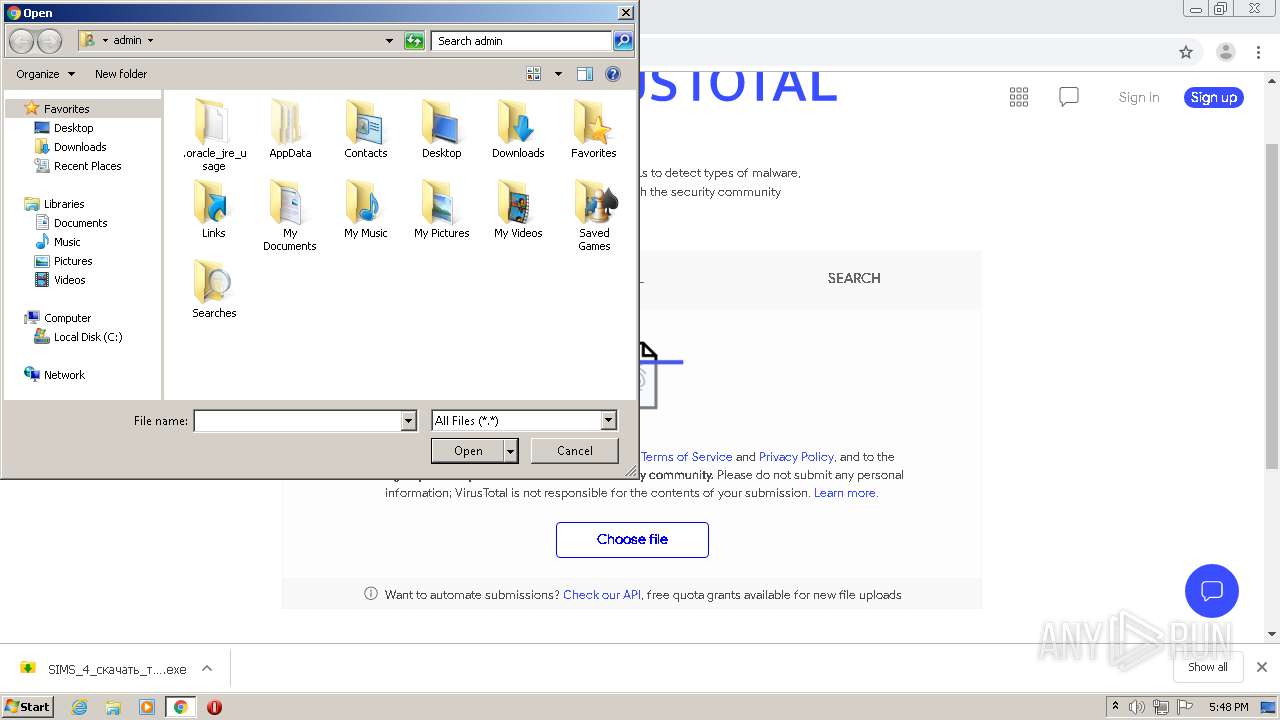1280x720 pixels.
Task: Open the Organize dropdown menu
Action: pos(45,74)
